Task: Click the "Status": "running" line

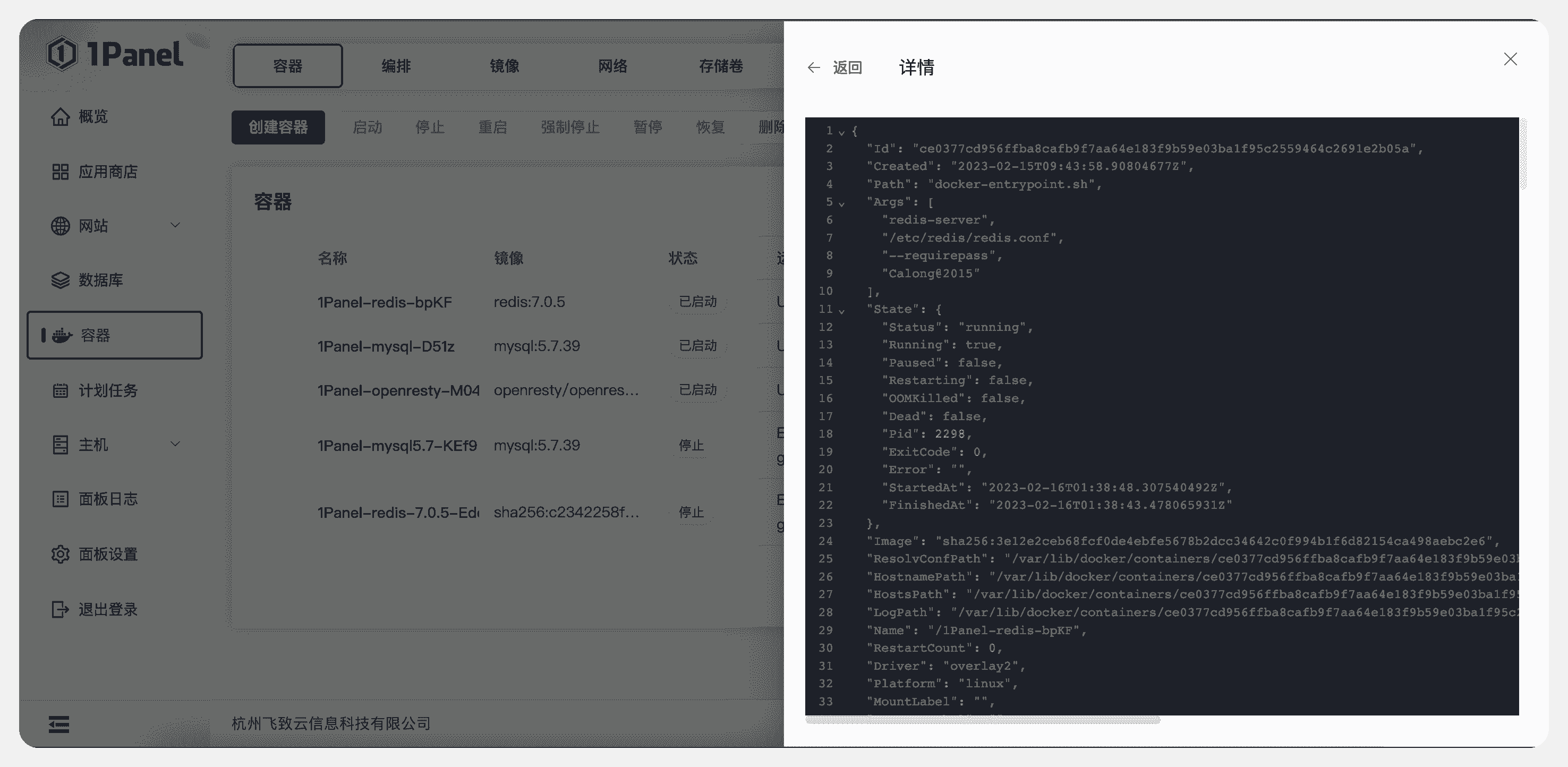Action: (957, 328)
